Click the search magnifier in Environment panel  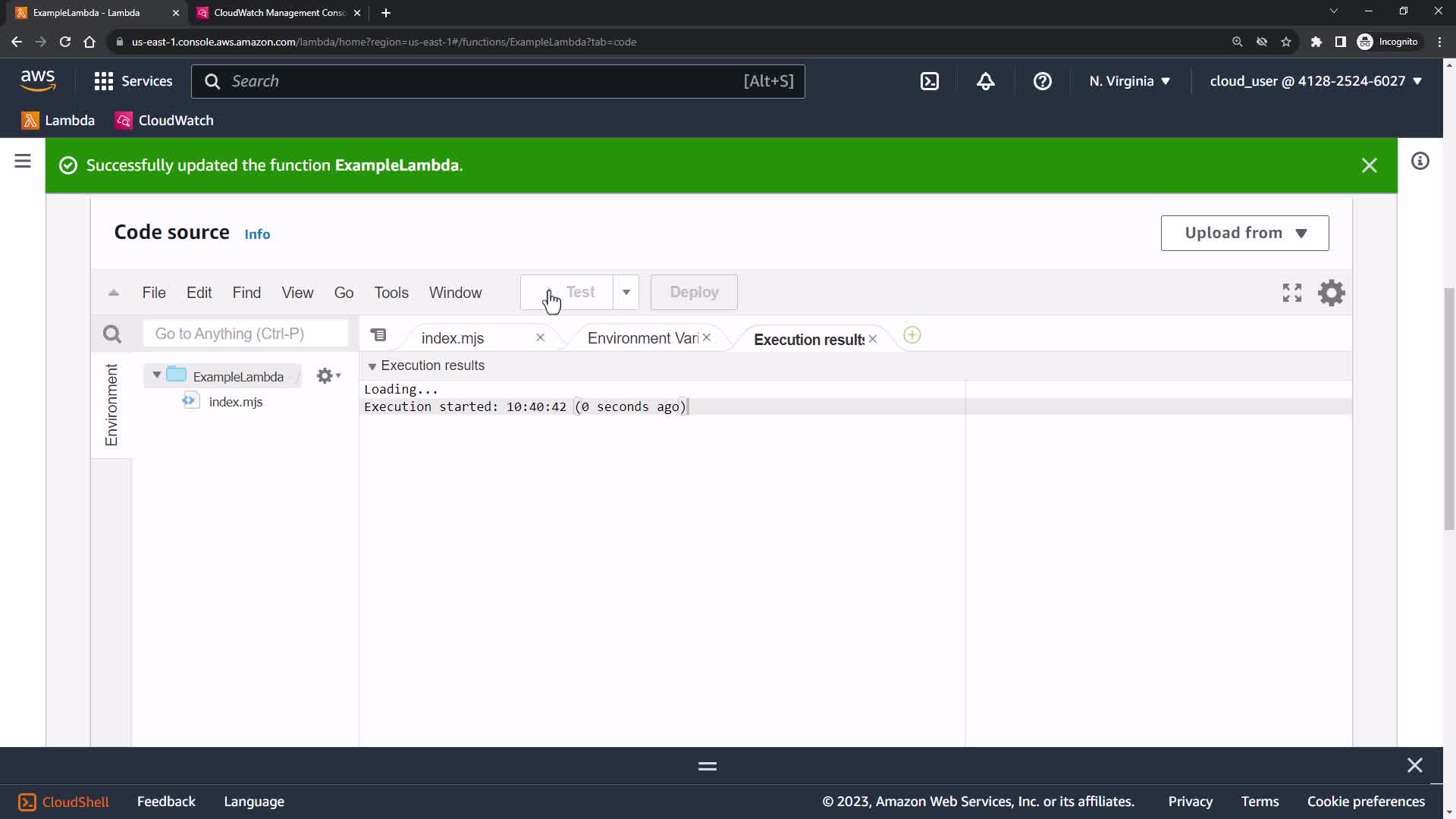[x=112, y=334]
